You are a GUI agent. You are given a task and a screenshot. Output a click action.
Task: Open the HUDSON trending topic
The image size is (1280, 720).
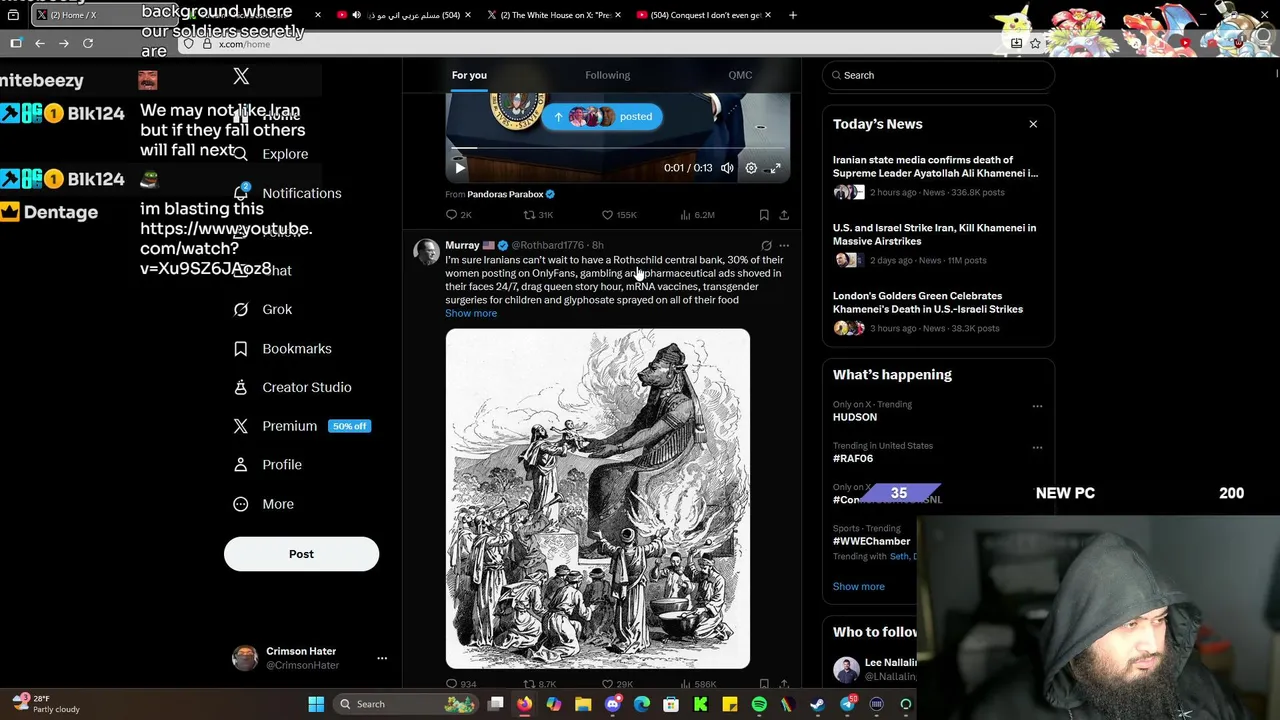[855, 417]
